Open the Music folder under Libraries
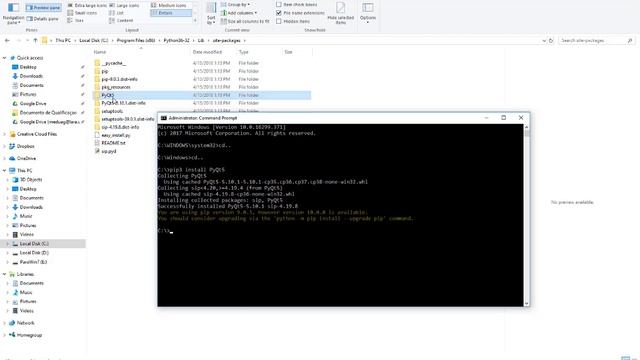 coord(26,292)
